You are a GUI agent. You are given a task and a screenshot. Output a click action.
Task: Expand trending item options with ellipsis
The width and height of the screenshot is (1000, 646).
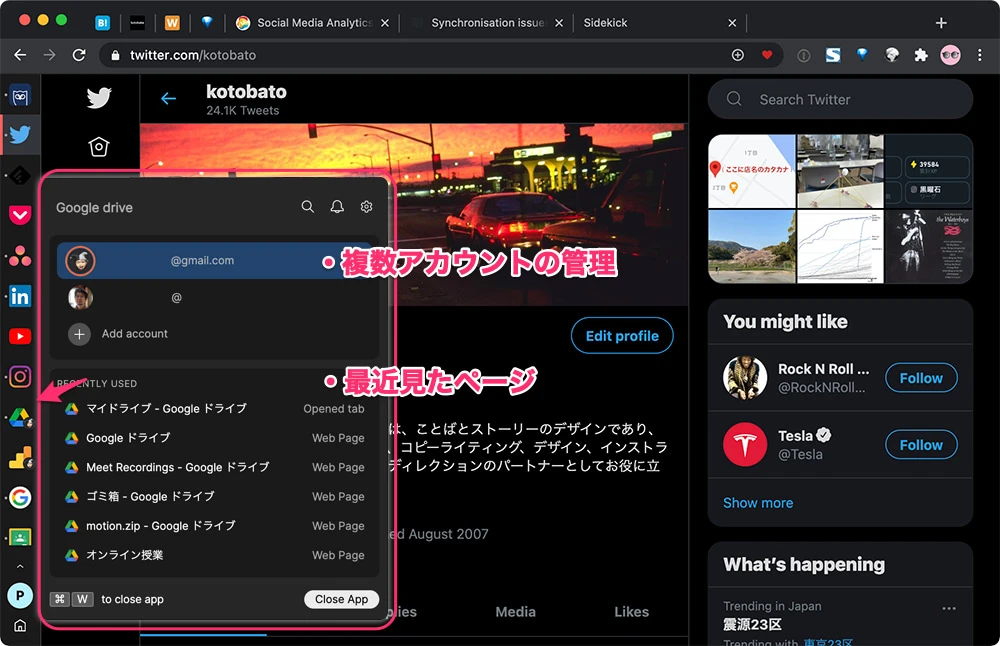pyautogui.click(x=949, y=608)
